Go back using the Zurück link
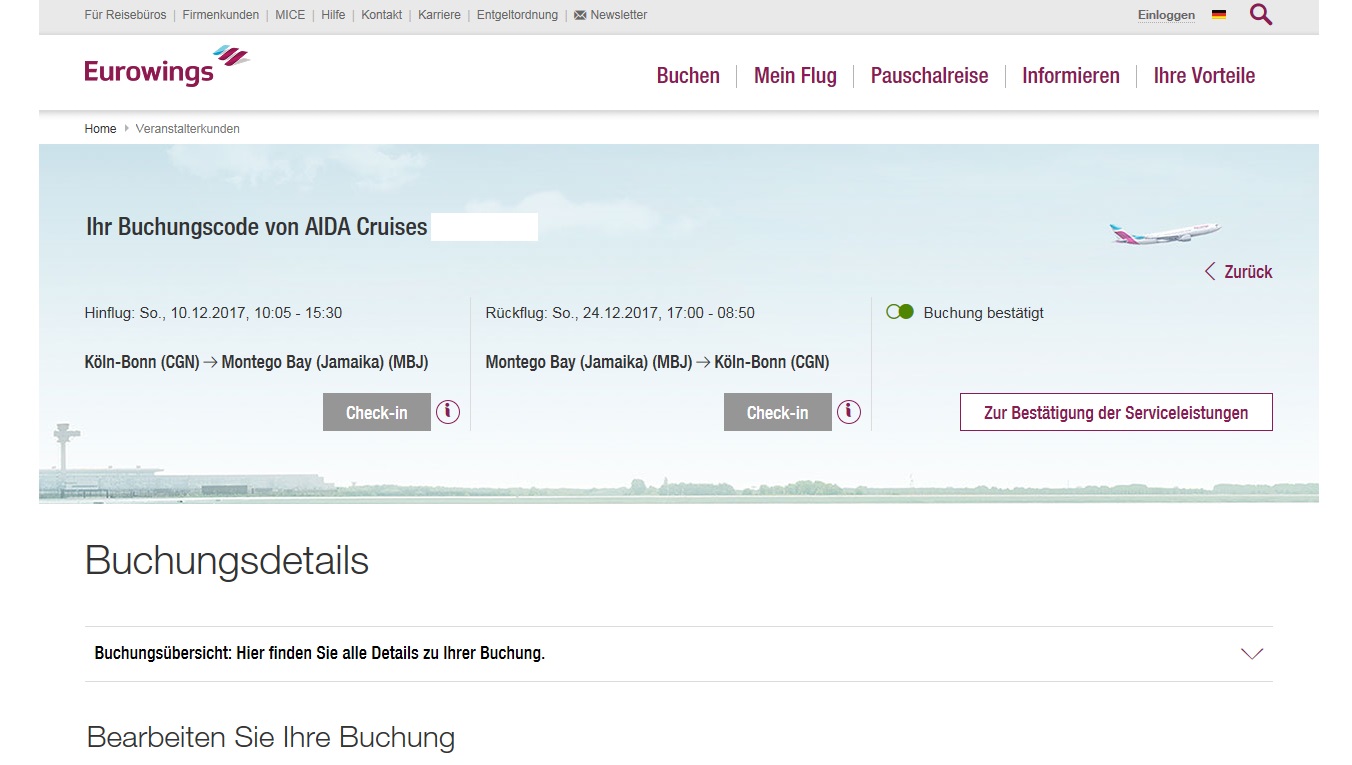The image size is (1352, 765). click(1238, 272)
